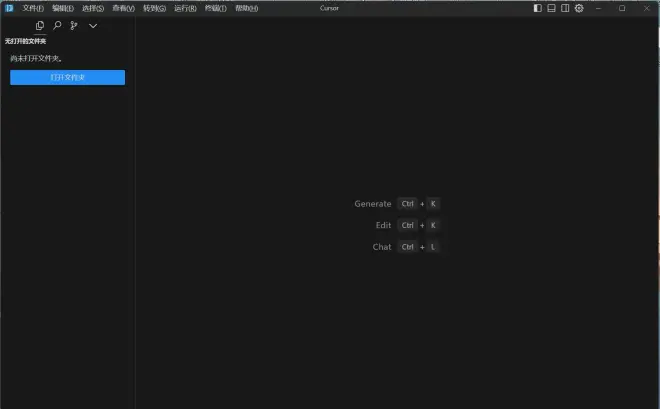Click the Cursor app logo icon
660x409 pixels.
[x=9, y=8]
